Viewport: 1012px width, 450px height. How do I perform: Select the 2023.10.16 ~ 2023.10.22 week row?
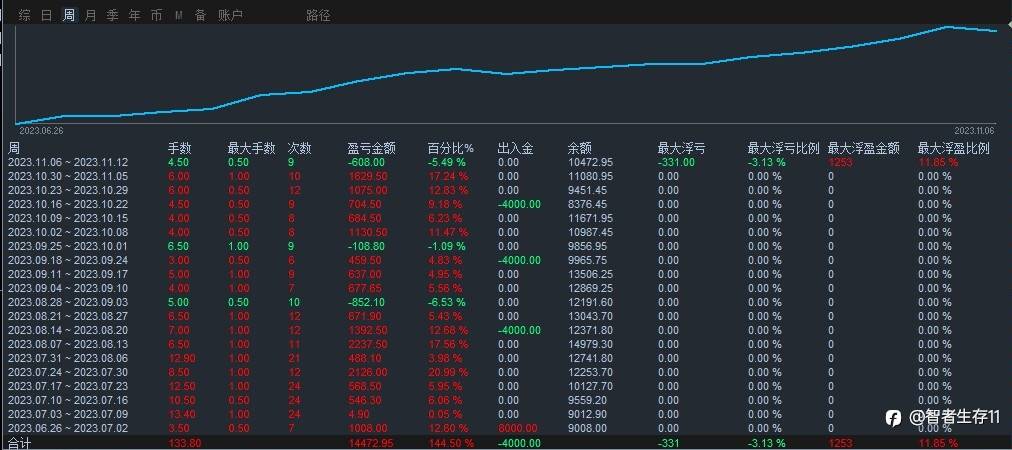[506, 204]
